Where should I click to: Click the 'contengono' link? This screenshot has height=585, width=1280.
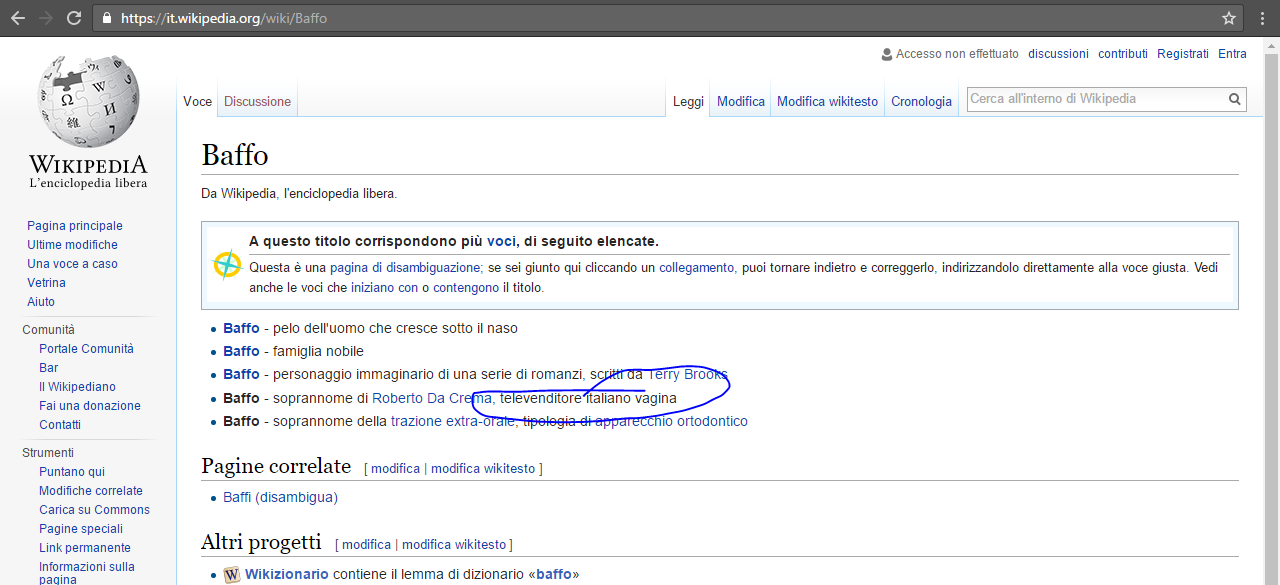click(466, 288)
